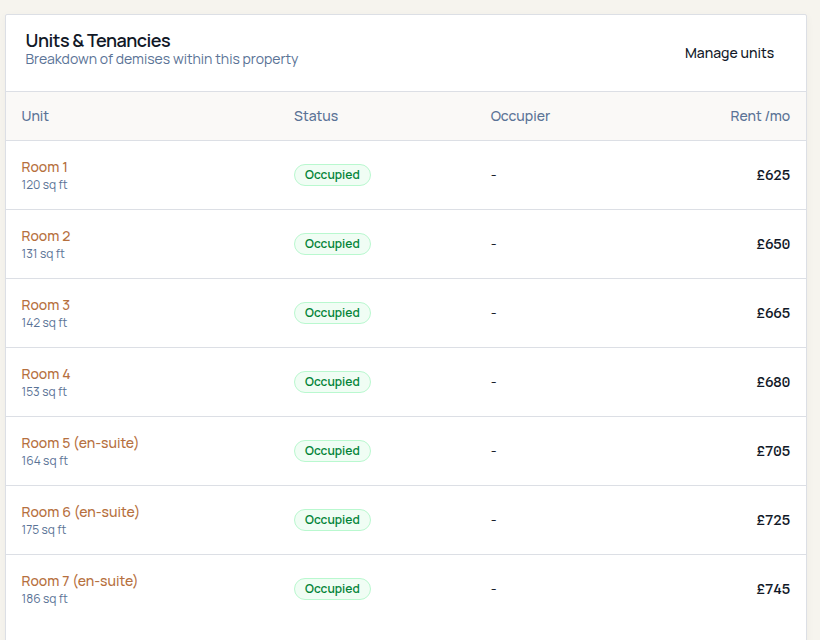820x640 pixels.
Task: Select the £665 rent value
Action: pos(773,313)
